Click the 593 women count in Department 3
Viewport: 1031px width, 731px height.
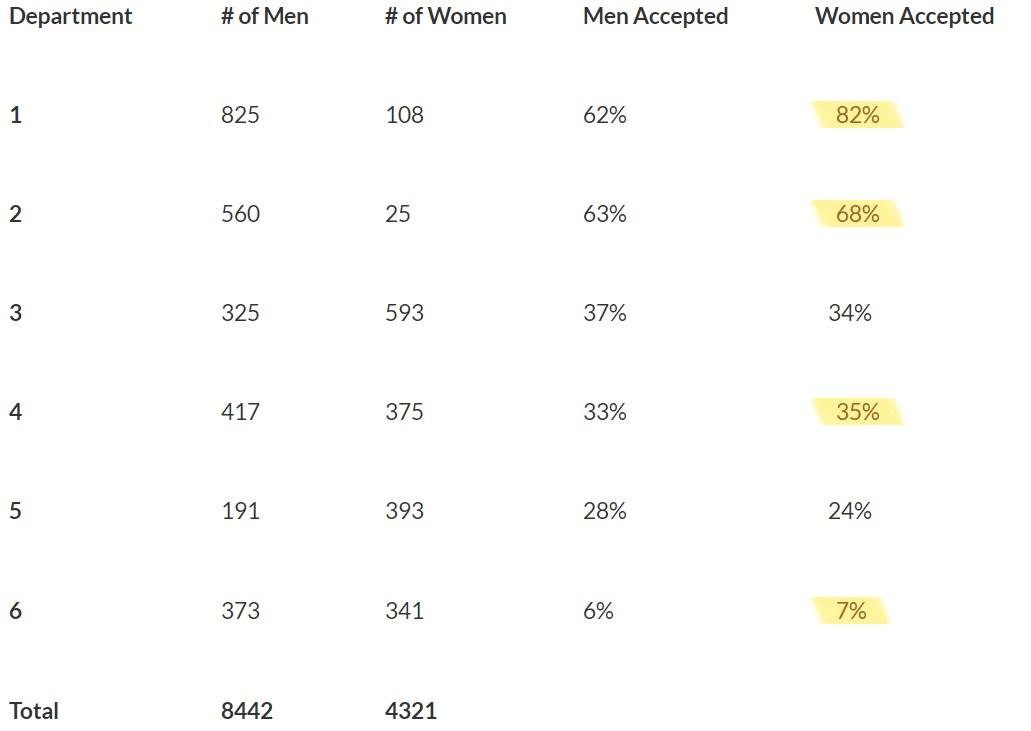[x=404, y=313]
